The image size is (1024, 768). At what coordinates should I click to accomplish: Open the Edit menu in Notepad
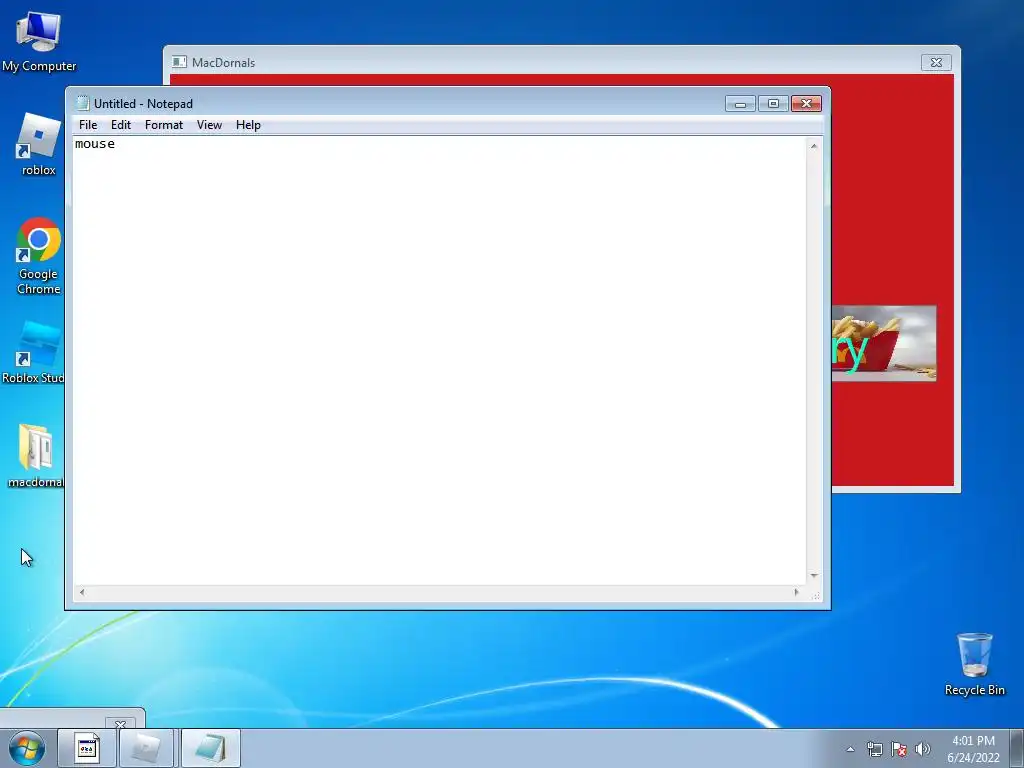coord(121,125)
